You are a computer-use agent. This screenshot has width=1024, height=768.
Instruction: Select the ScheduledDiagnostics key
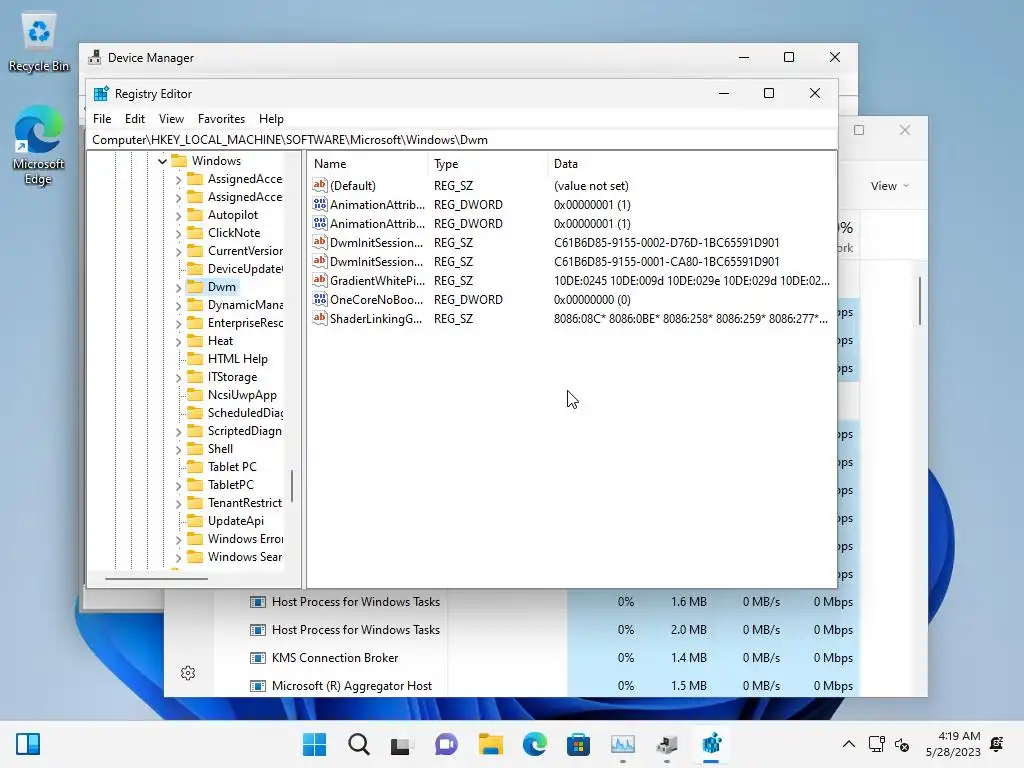(245, 413)
